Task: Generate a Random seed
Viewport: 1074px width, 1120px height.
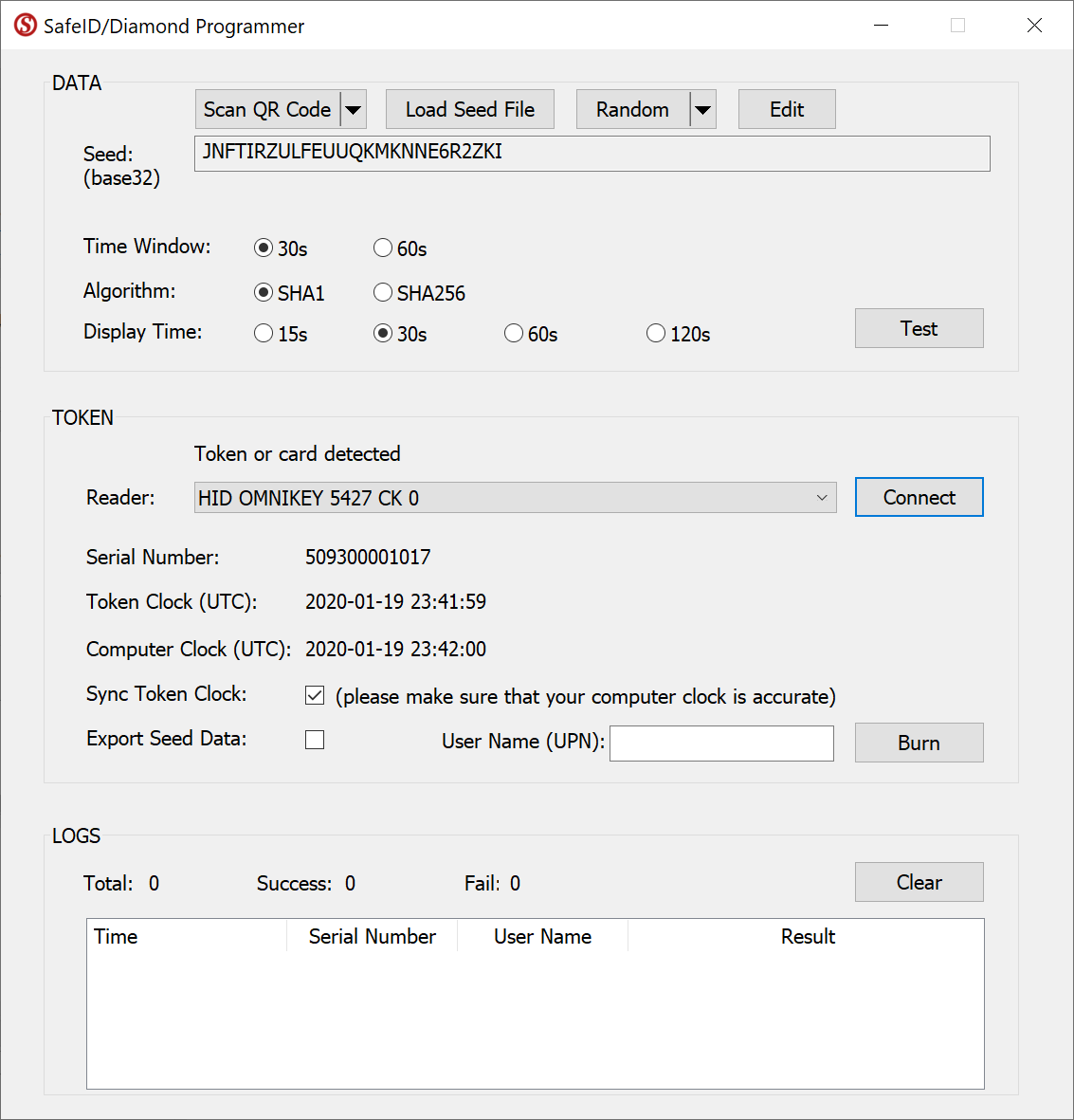Action: 632,110
